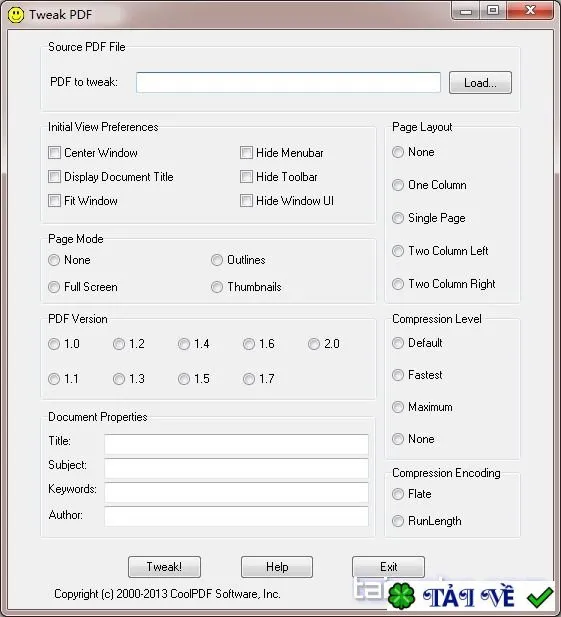
Task: Click the PDF to tweak input field
Action: click(288, 82)
